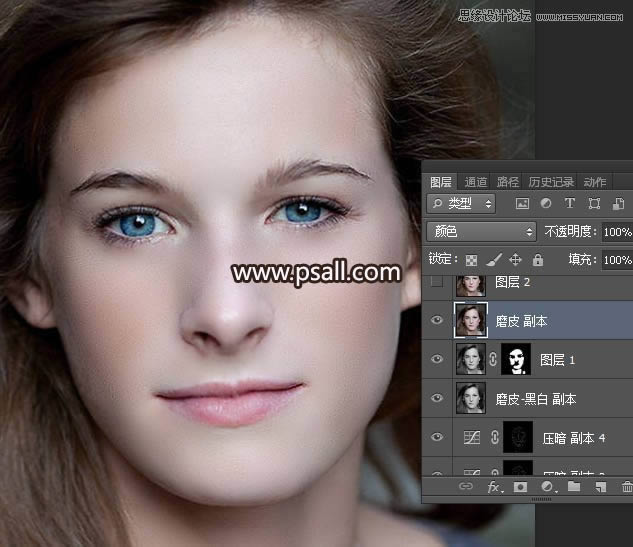Filter layers by shape icon
Viewport: 633px width, 547px height.
[x=594, y=204]
